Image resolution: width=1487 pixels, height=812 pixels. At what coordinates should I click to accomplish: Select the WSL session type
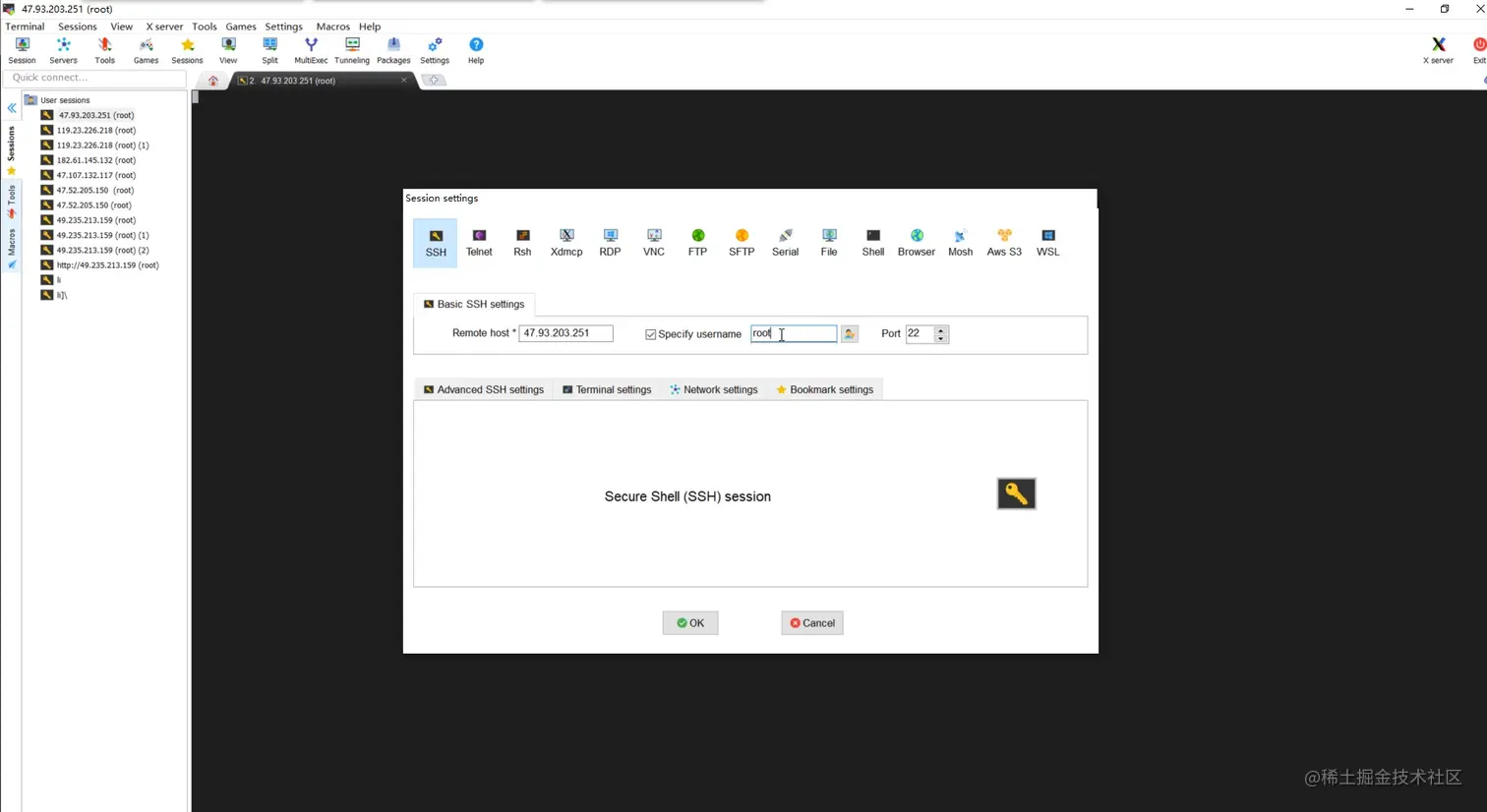[x=1048, y=243]
